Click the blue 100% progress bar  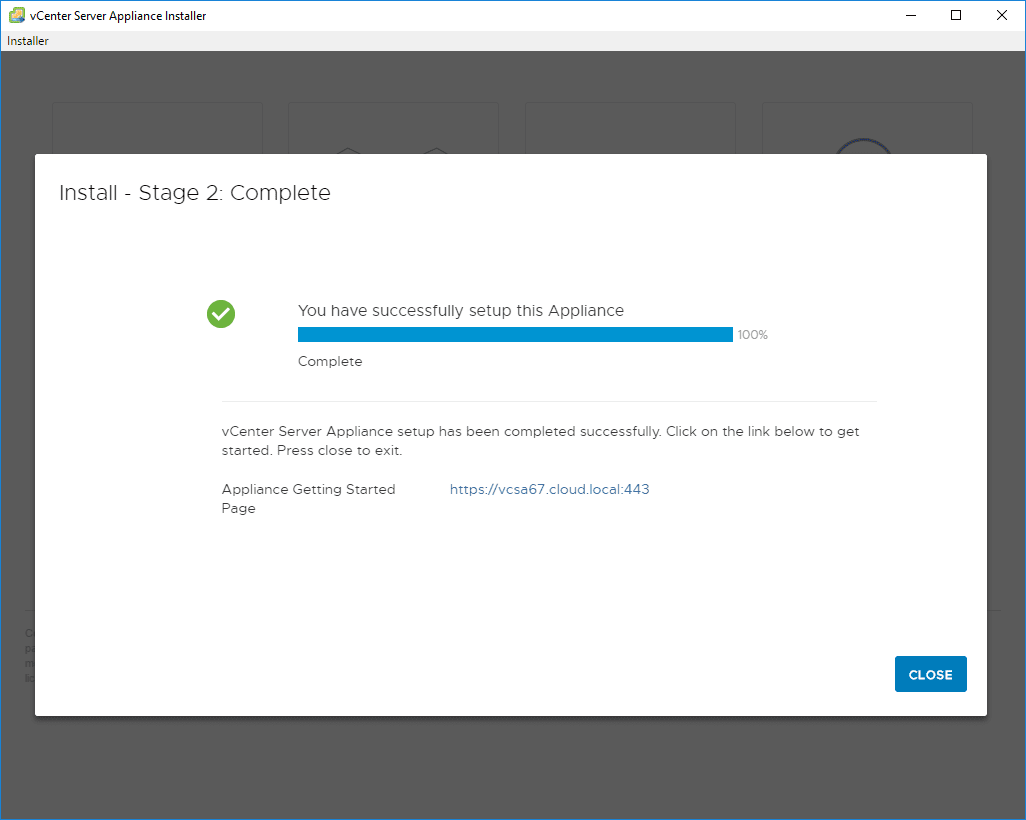point(515,334)
